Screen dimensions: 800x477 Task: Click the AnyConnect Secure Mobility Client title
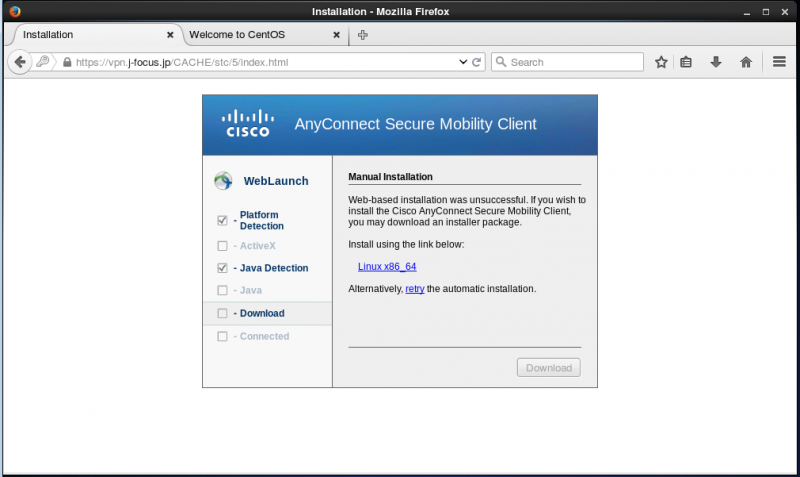pyautogui.click(x=415, y=124)
